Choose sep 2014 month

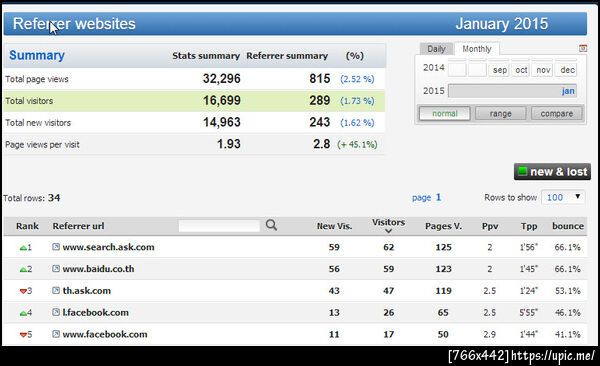click(499, 70)
